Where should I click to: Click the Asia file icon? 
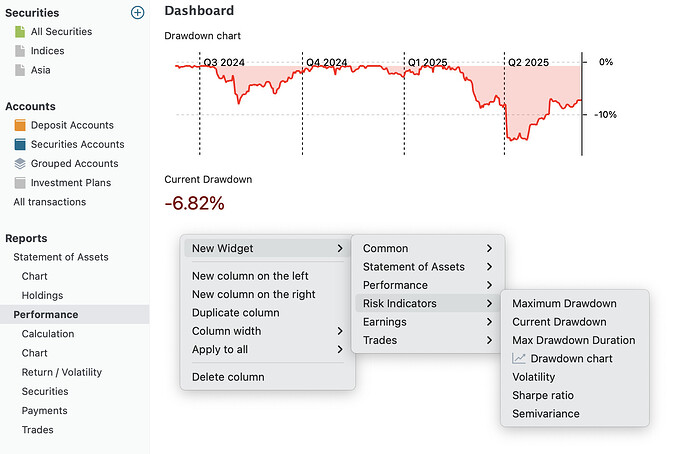click(20, 70)
